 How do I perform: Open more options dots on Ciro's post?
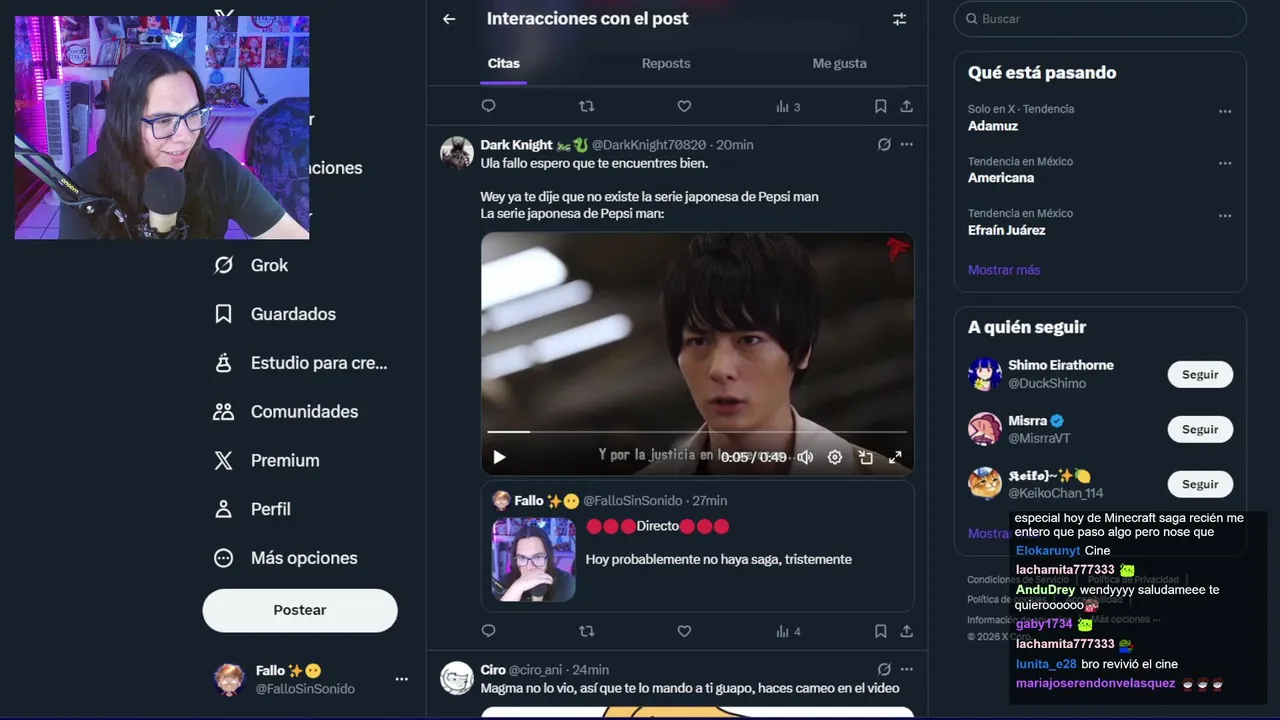(906, 669)
